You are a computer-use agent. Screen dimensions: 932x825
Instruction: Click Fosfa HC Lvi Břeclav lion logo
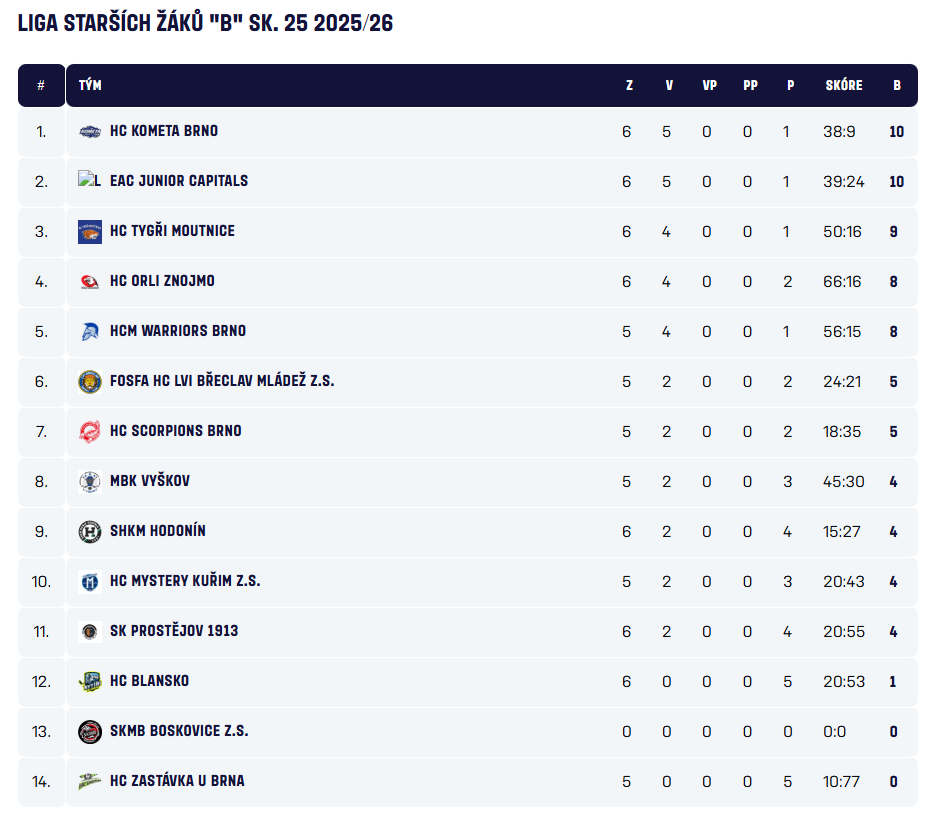pyautogui.click(x=90, y=381)
